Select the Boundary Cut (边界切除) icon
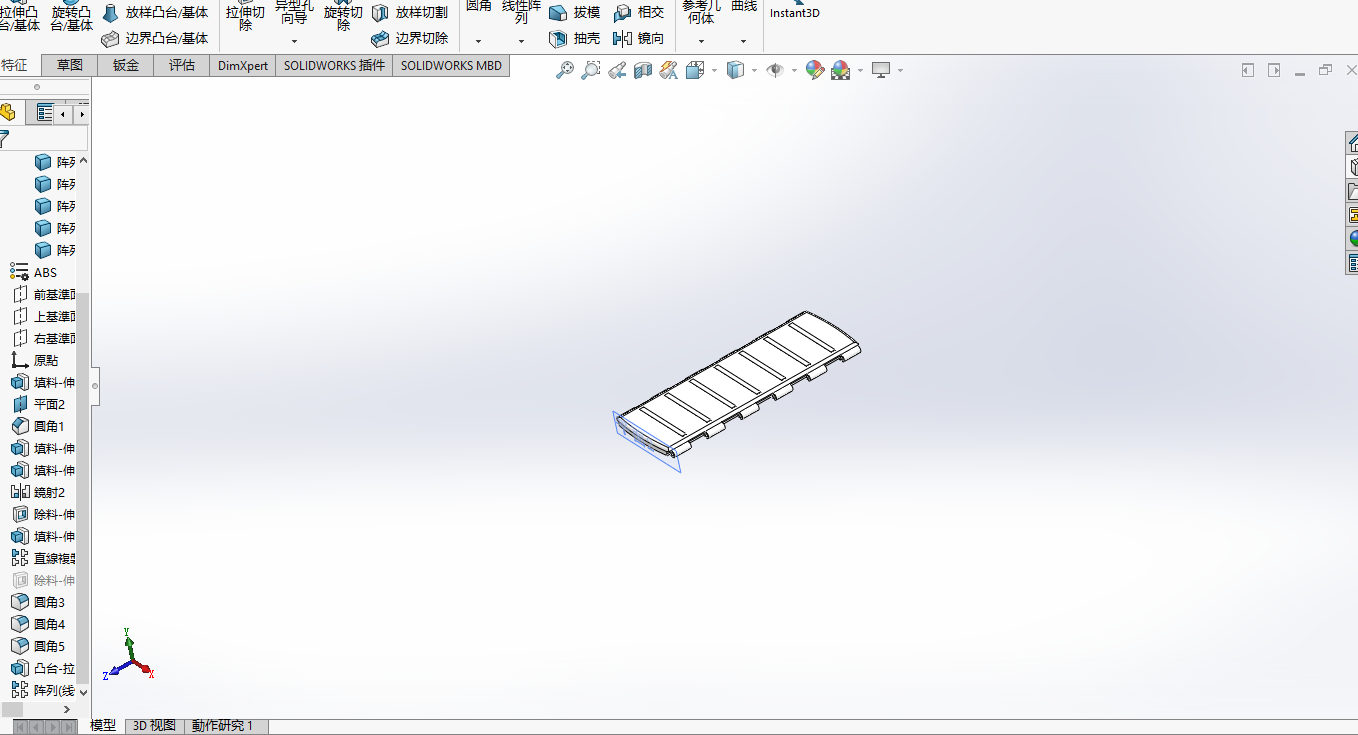The image size is (1358, 735). (x=380, y=39)
